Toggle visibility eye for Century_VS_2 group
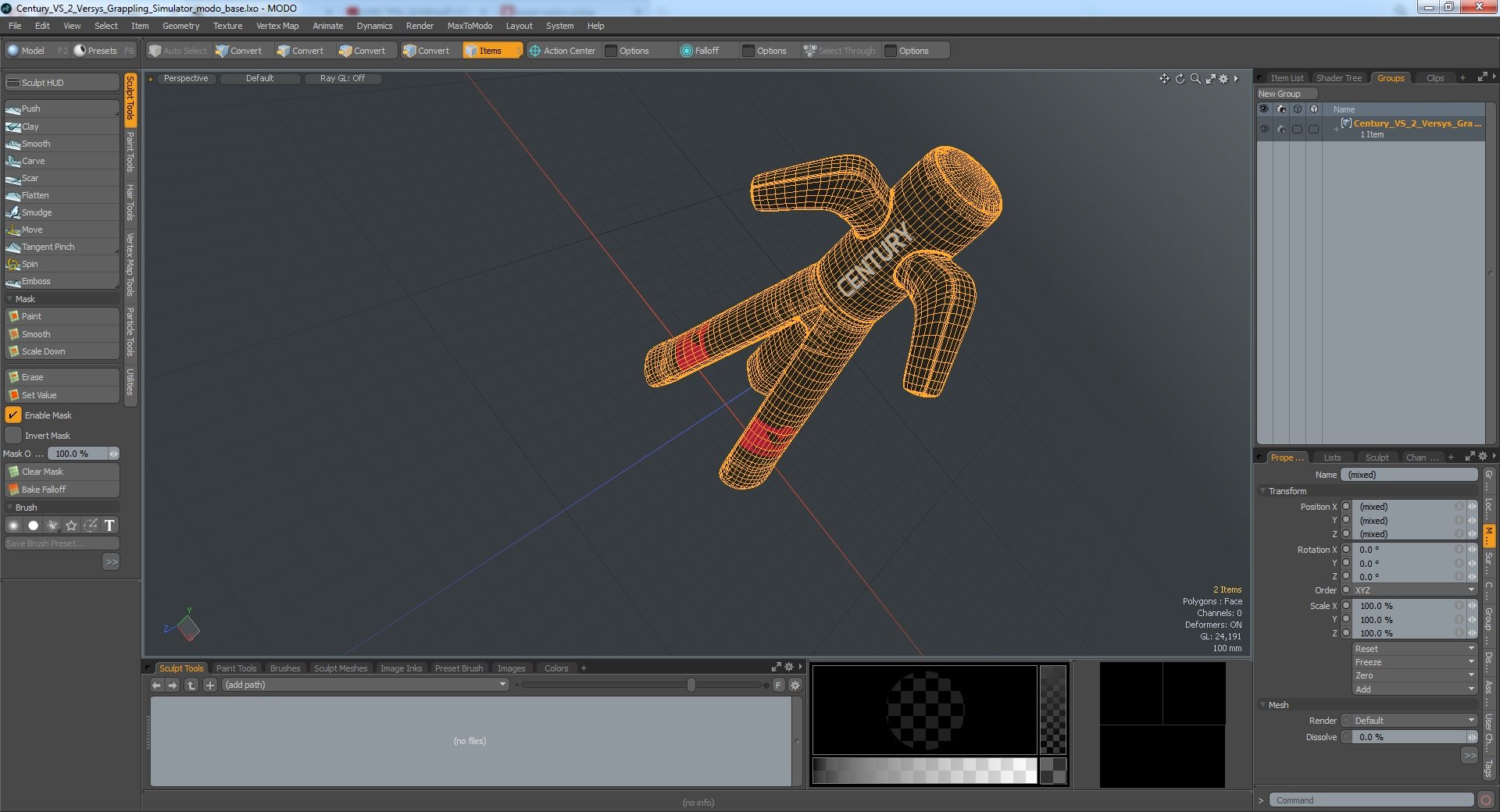This screenshot has width=1500, height=812. click(1264, 128)
